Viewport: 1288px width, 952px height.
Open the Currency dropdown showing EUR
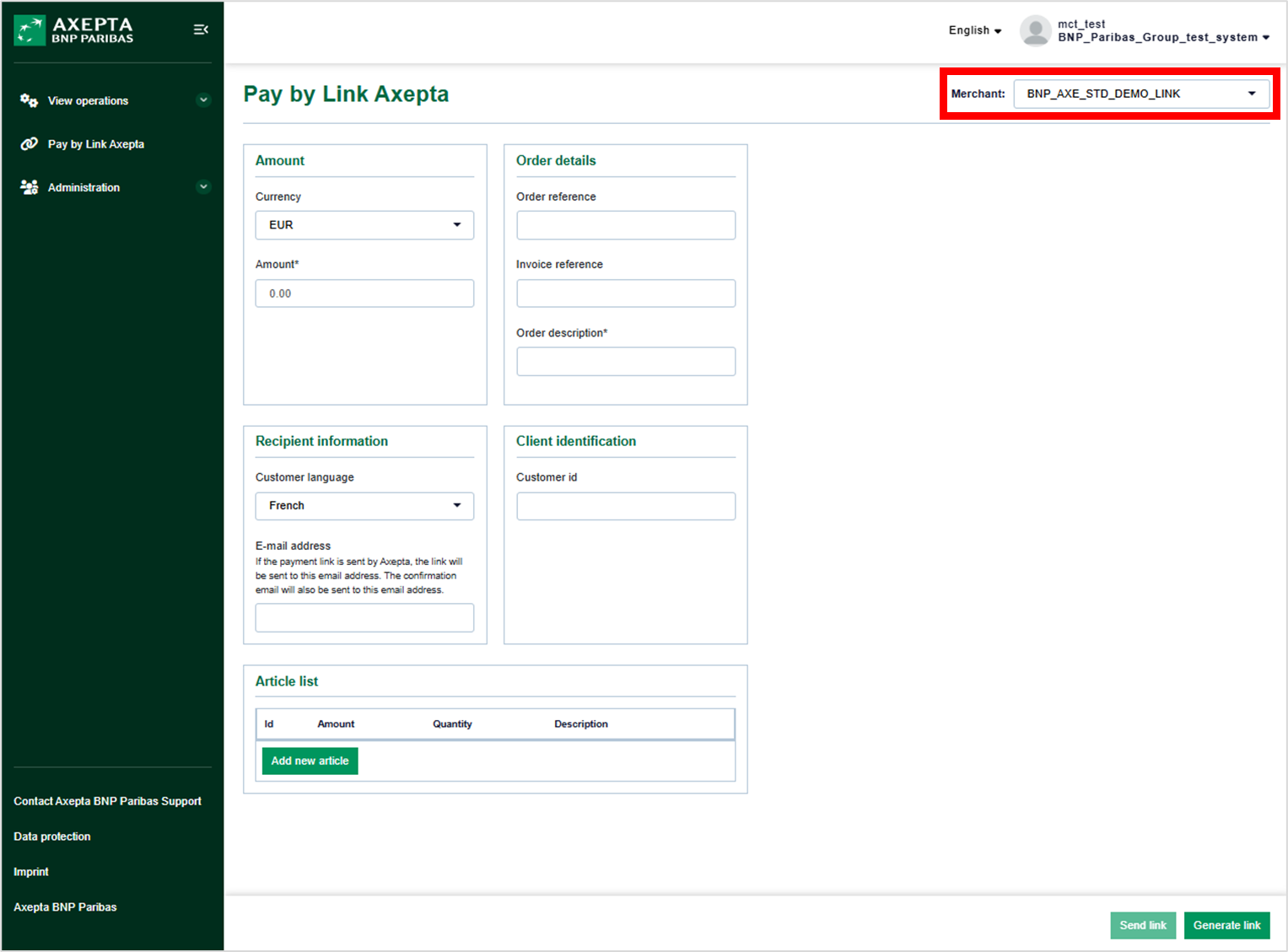(364, 225)
